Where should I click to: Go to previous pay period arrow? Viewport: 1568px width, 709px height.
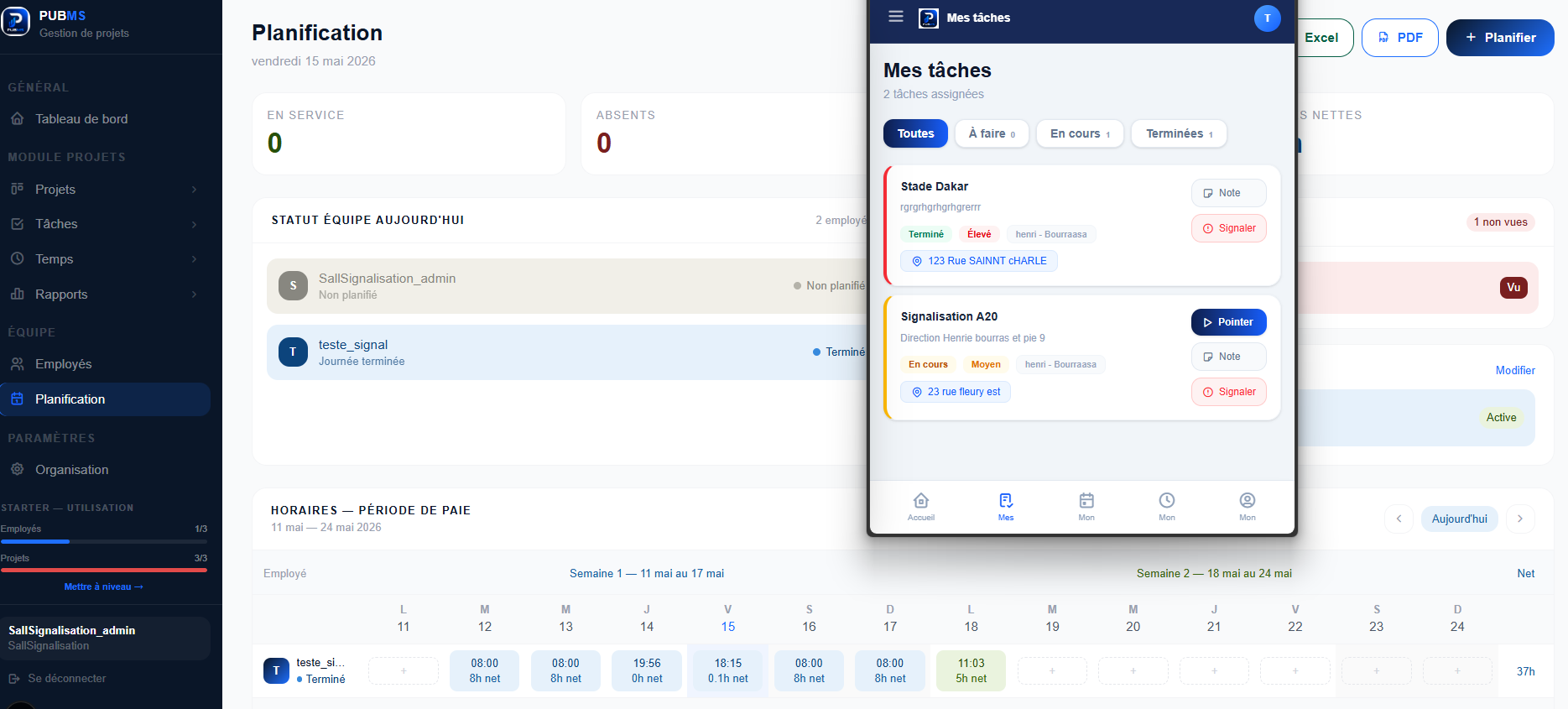1399,519
